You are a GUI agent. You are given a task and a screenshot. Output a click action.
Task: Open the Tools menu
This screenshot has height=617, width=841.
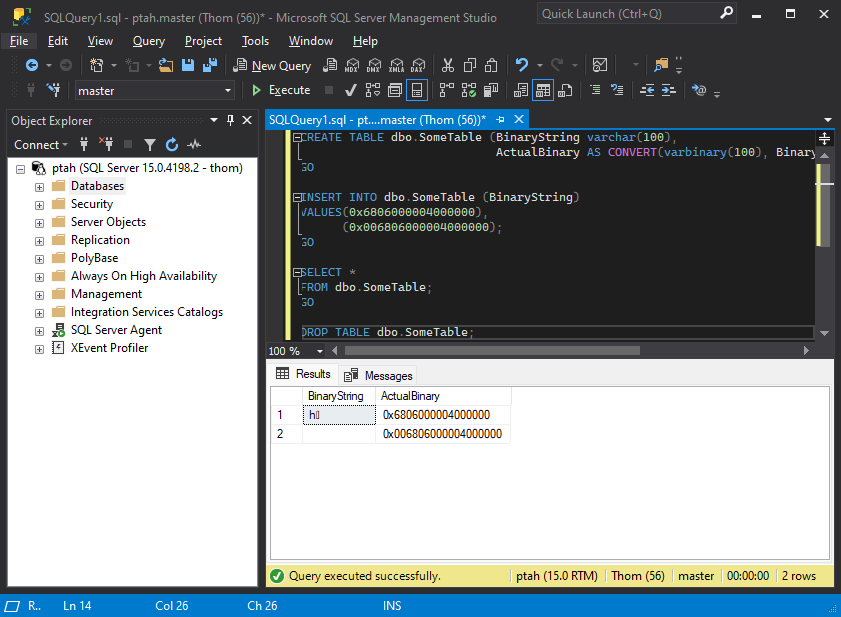pyautogui.click(x=255, y=41)
